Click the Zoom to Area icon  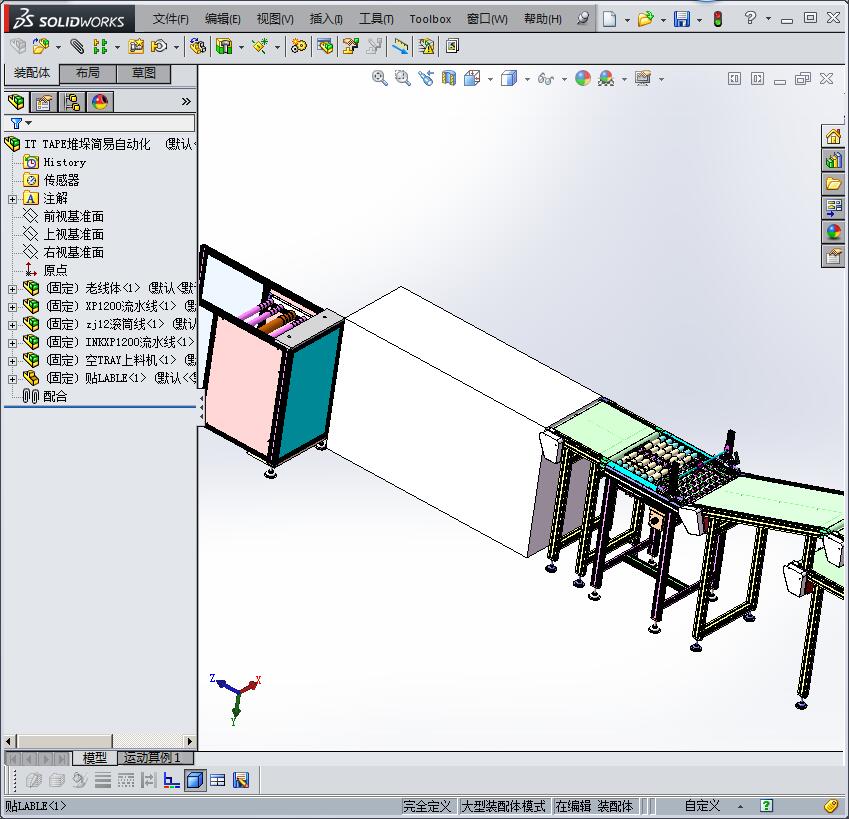tap(402, 78)
